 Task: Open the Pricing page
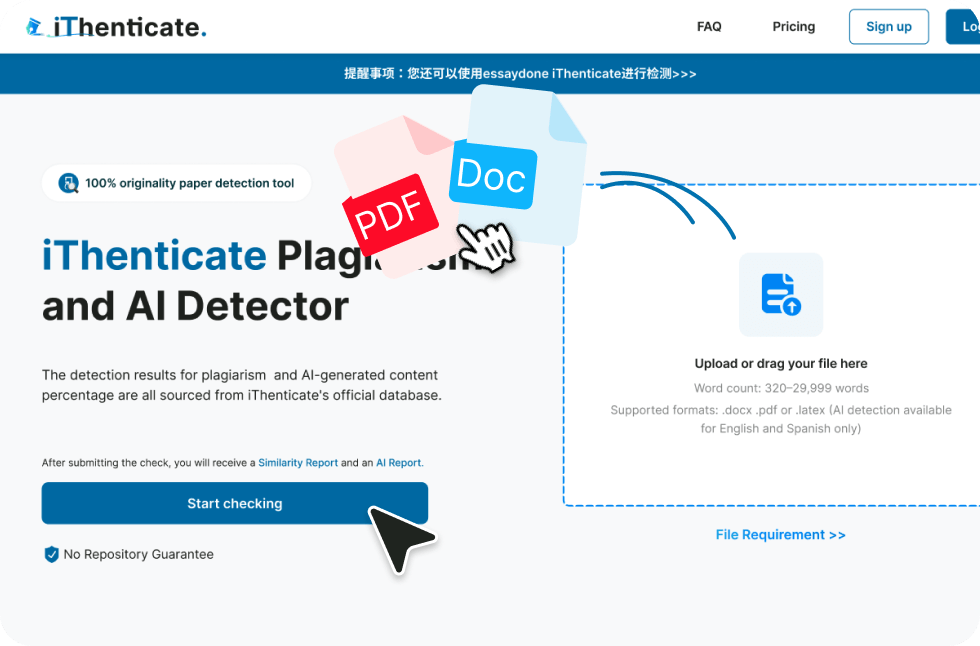click(x=793, y=26)
